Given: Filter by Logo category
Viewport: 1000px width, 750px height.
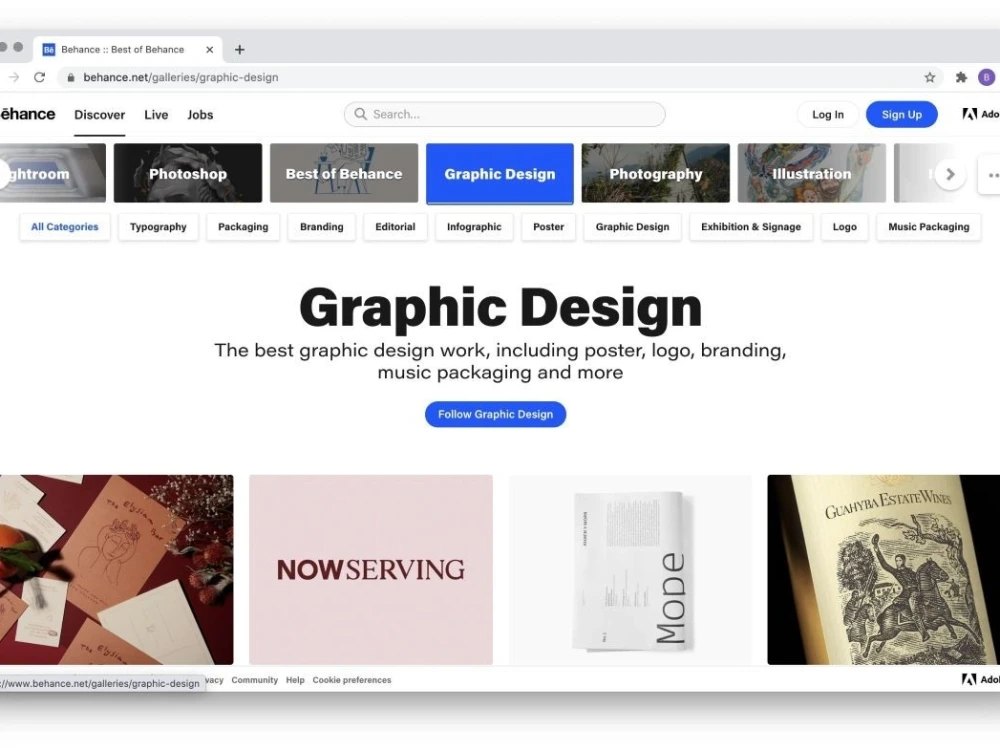Looking at the screenshot, I should 844,226.
